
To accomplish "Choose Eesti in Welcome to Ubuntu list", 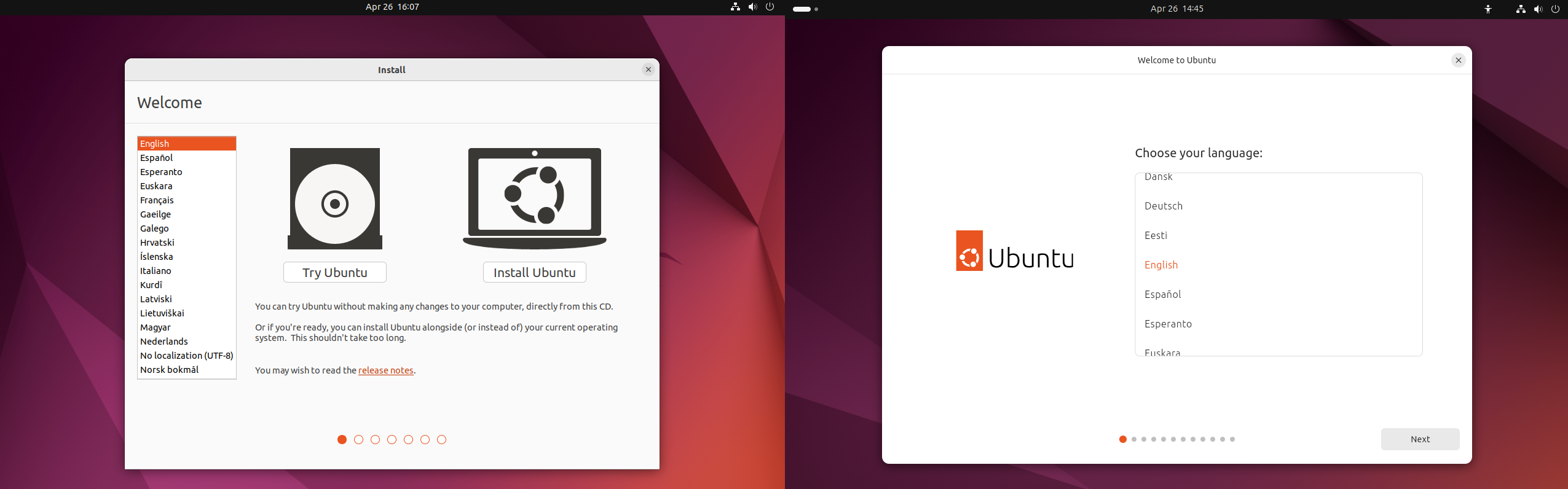I will [x=1278, y=235].
